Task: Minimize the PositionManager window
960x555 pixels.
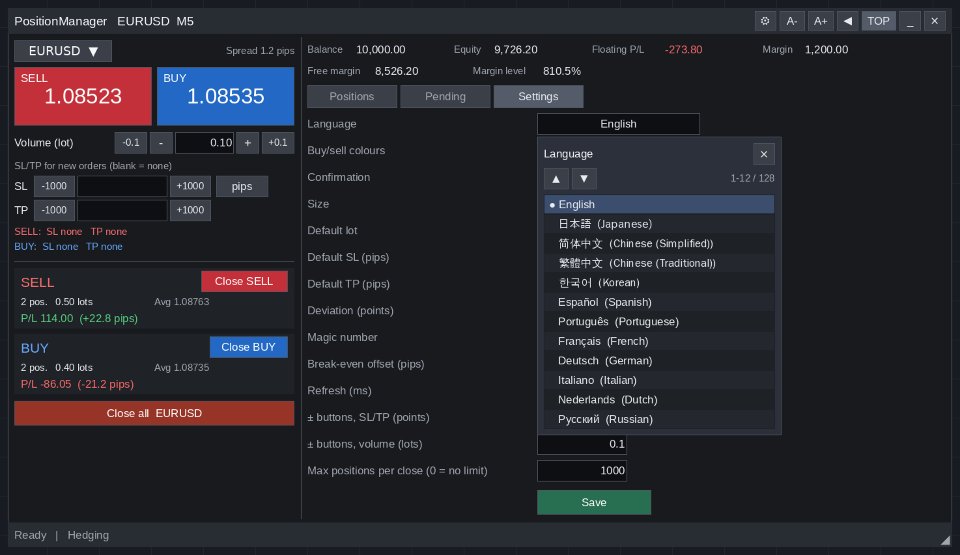Action: [910, 21]
